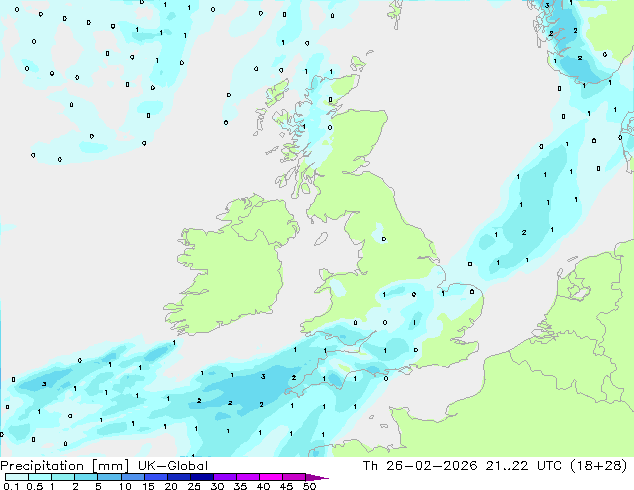
Task: Click the legend label '0.1'
Action: (x=11, y=486)
